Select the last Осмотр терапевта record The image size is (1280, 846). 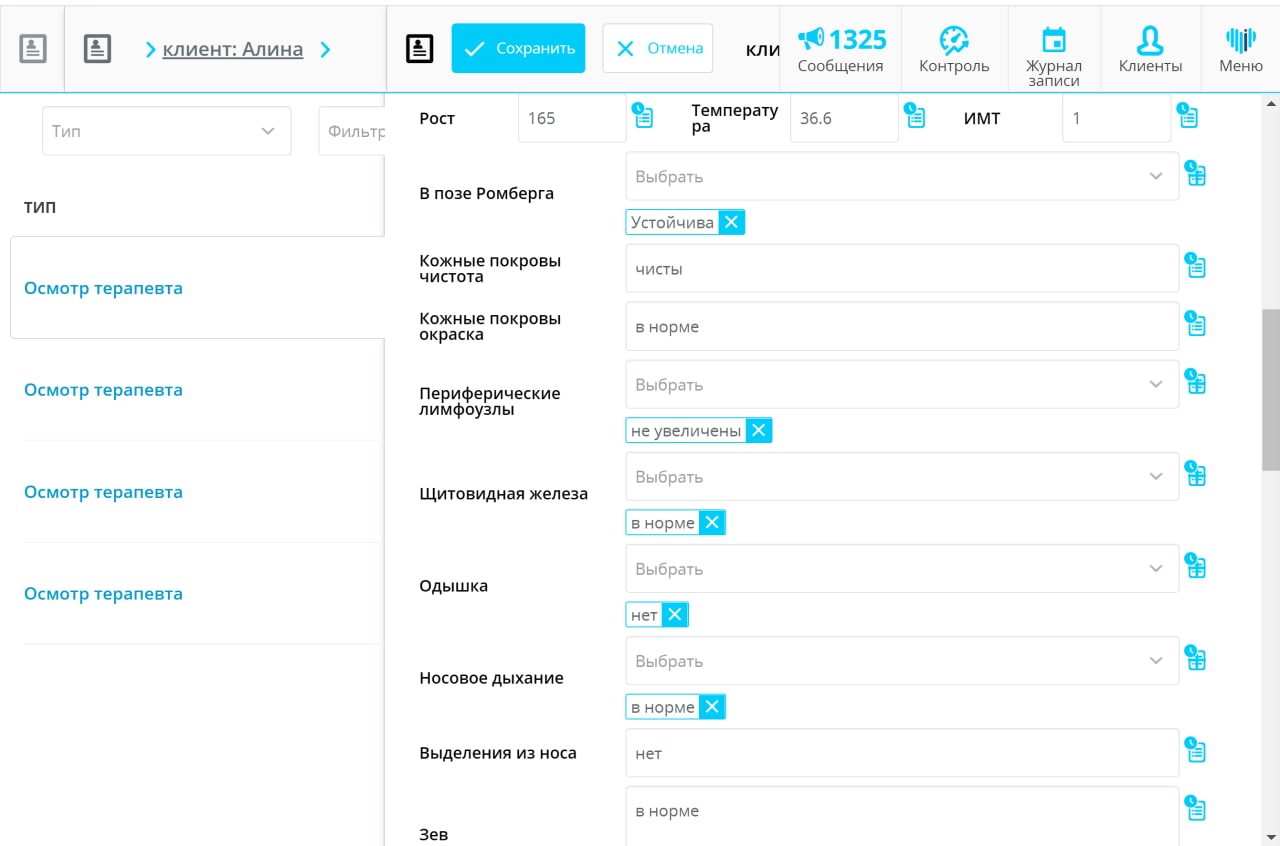coord(103,594)
